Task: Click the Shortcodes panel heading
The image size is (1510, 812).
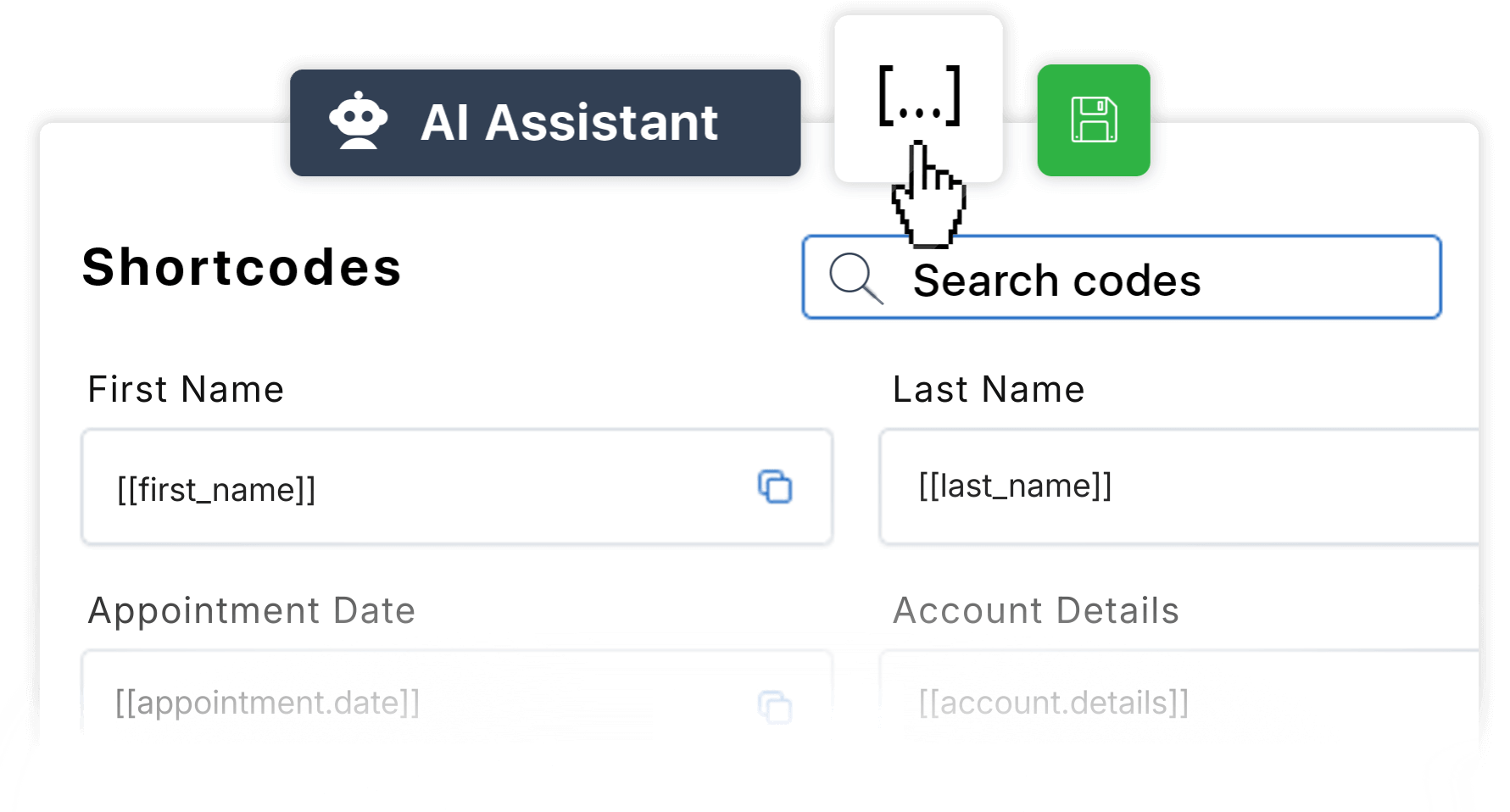Action: click(x=242, y=268)
